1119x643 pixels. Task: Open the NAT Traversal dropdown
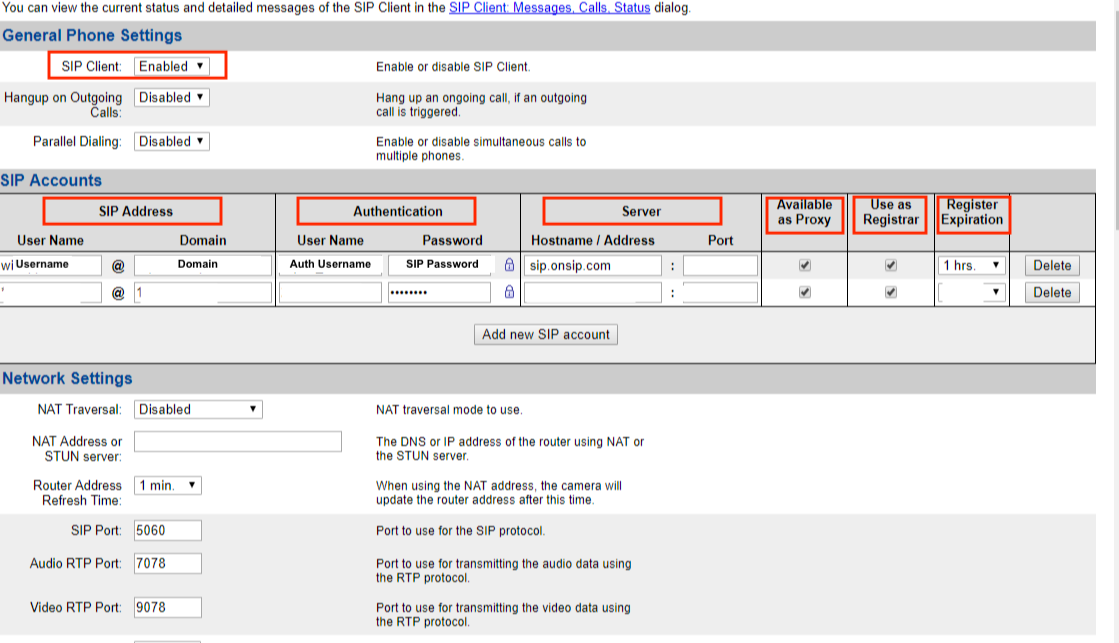[198, 410]
